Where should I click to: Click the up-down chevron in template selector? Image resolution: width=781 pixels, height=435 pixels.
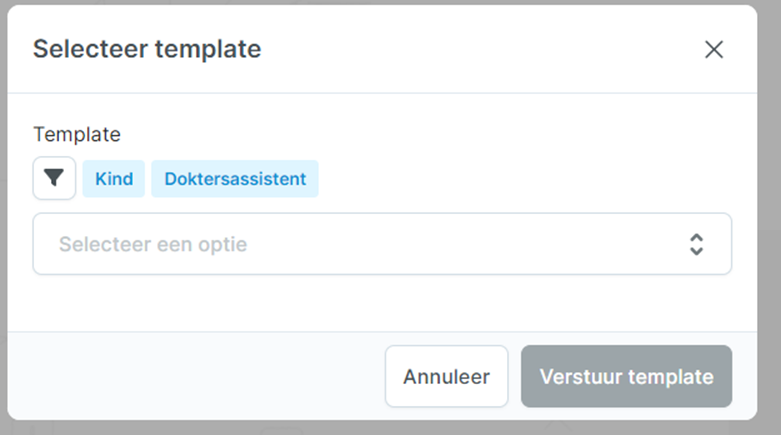click(696, 244)
